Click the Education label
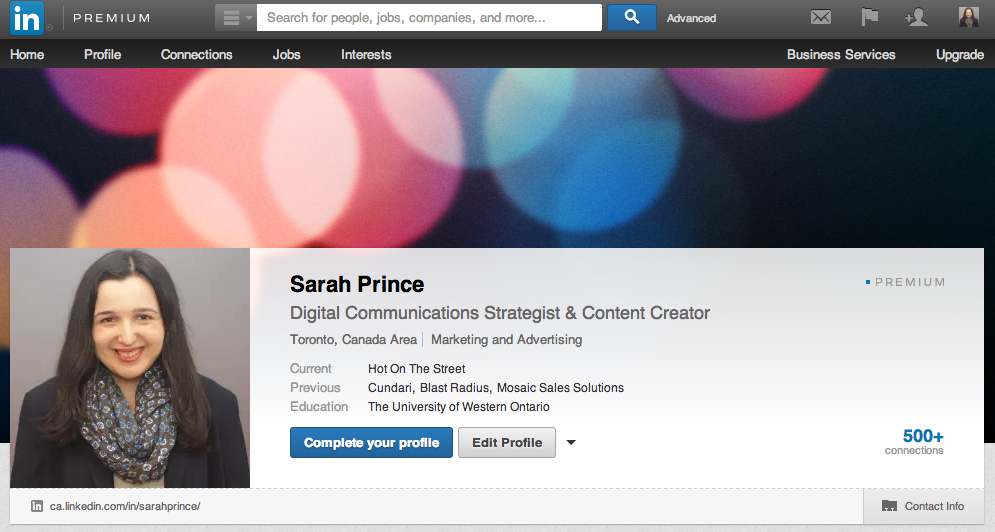 319,407
